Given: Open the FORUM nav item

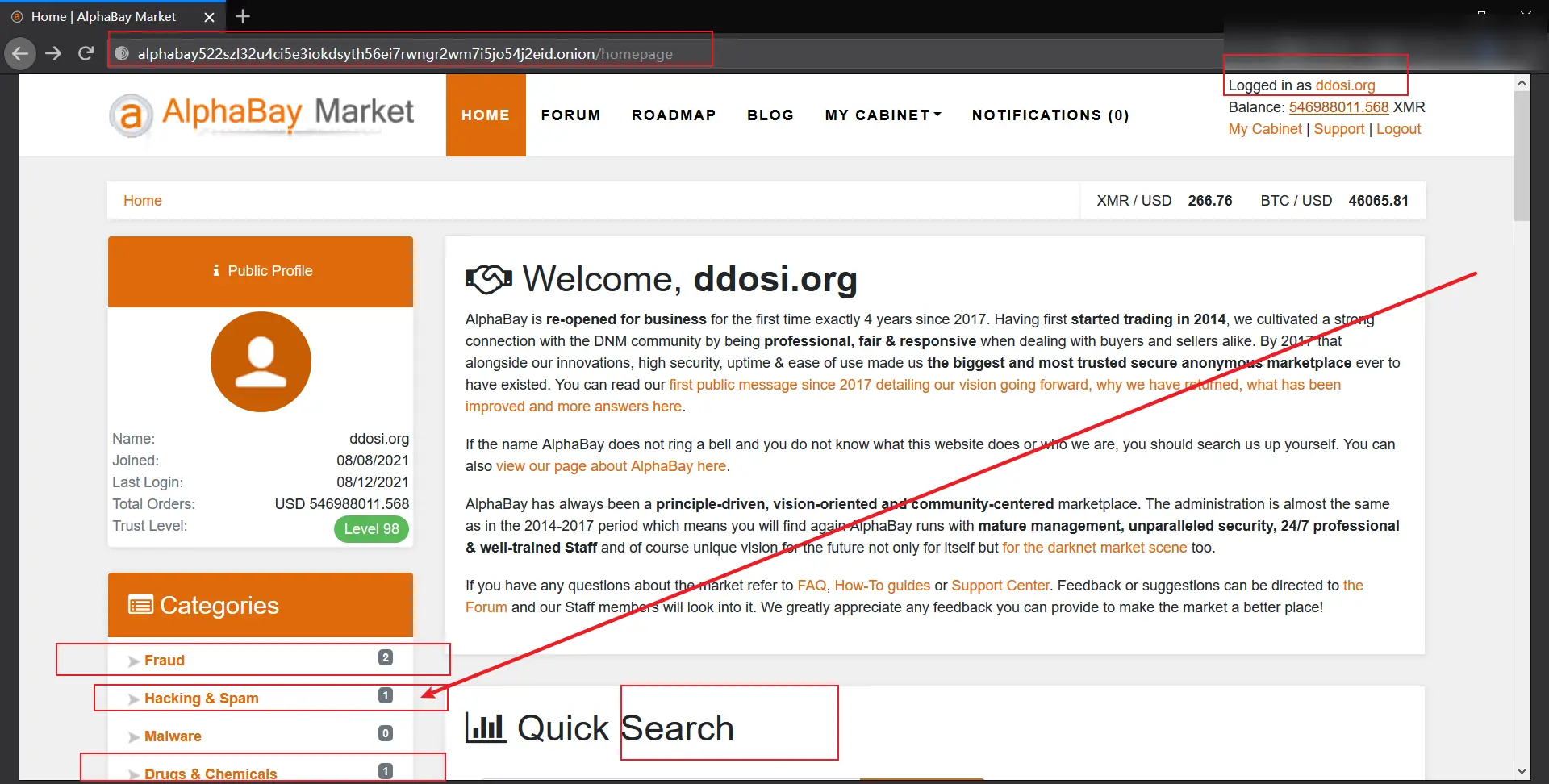Looking at the screenshot, I should pyautogui.click(x=571, y=115).
